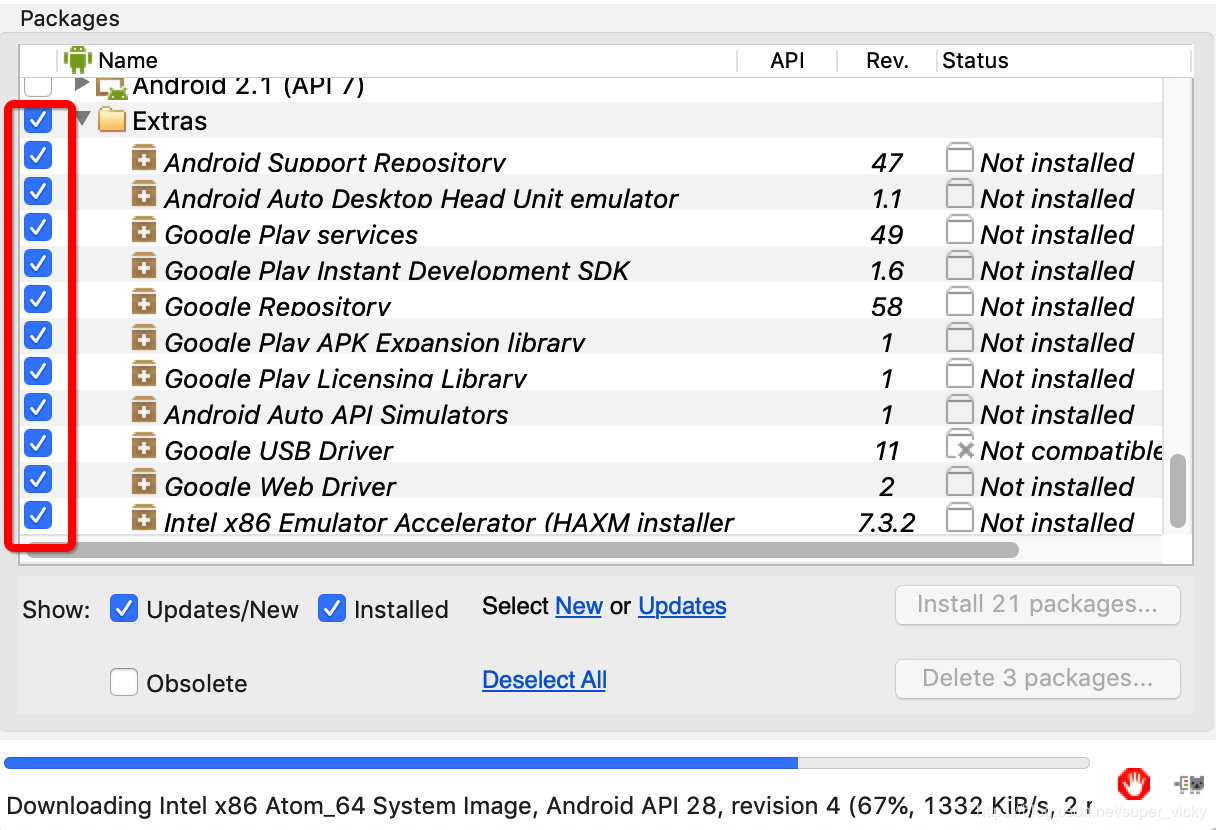The image size is (1216, 830).
Task: Click status icon in Google Web Driver row
Action: 960,483
